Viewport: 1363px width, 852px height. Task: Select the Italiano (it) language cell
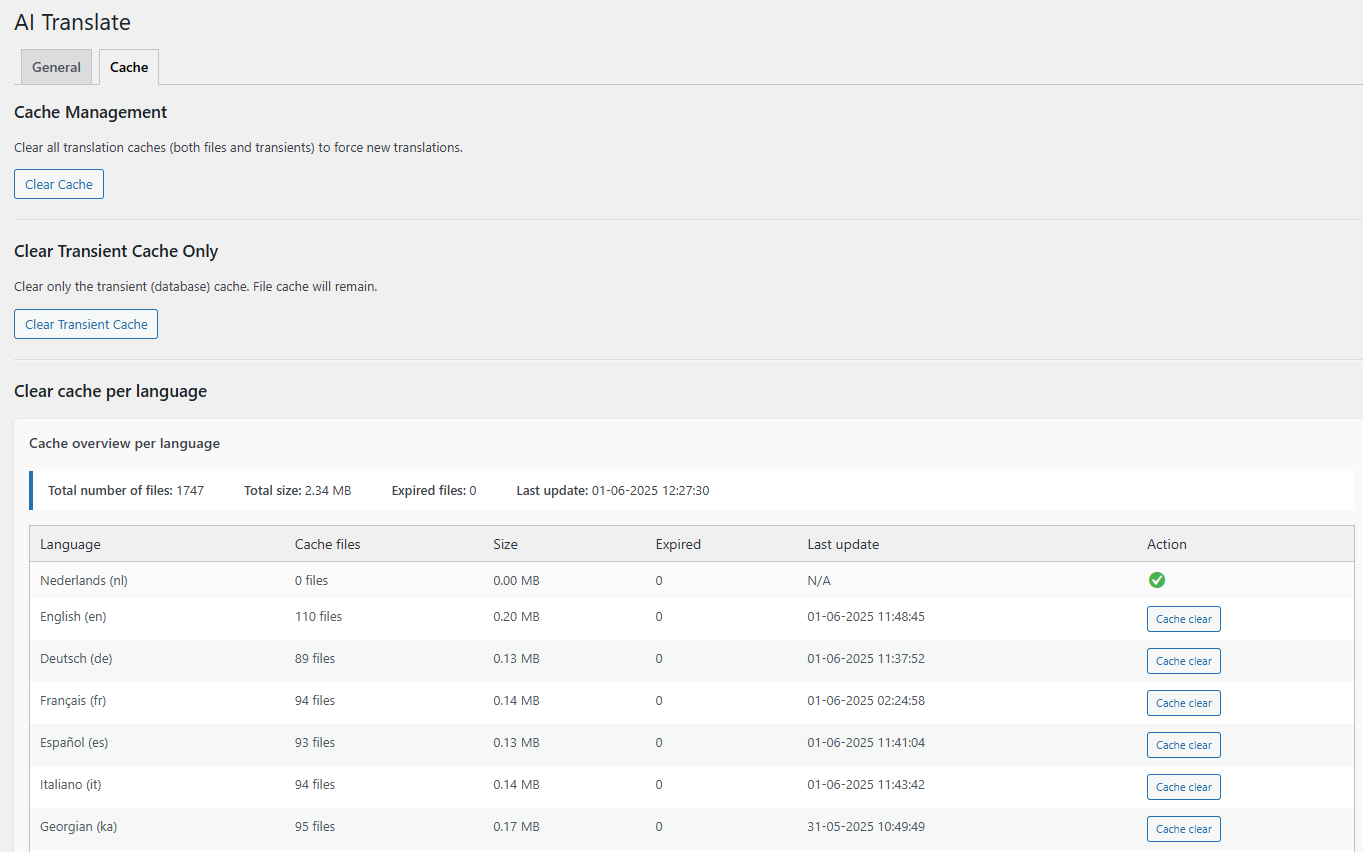[71, 784]
